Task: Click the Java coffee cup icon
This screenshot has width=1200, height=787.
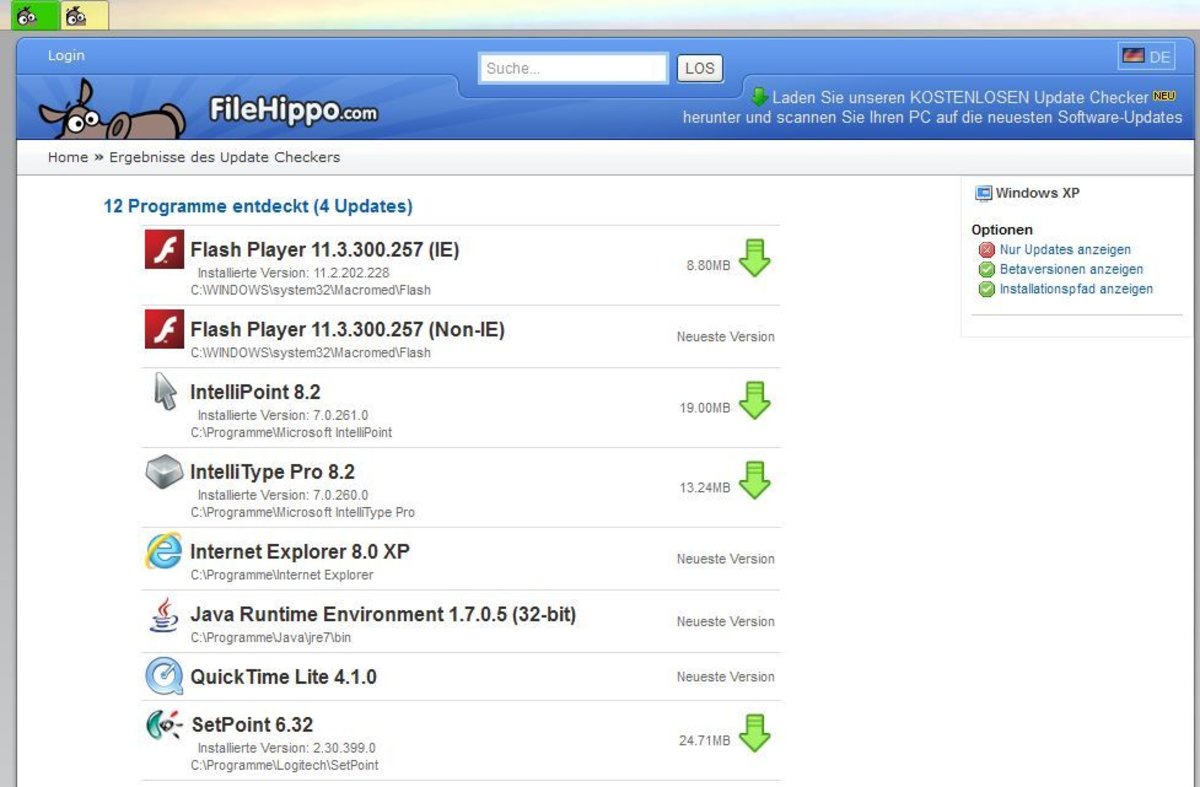Action: (164, 614)
